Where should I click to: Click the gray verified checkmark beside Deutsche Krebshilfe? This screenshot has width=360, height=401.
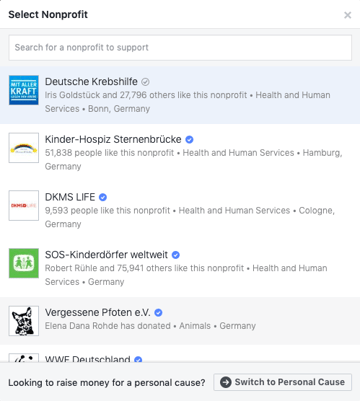pos(145,82)
